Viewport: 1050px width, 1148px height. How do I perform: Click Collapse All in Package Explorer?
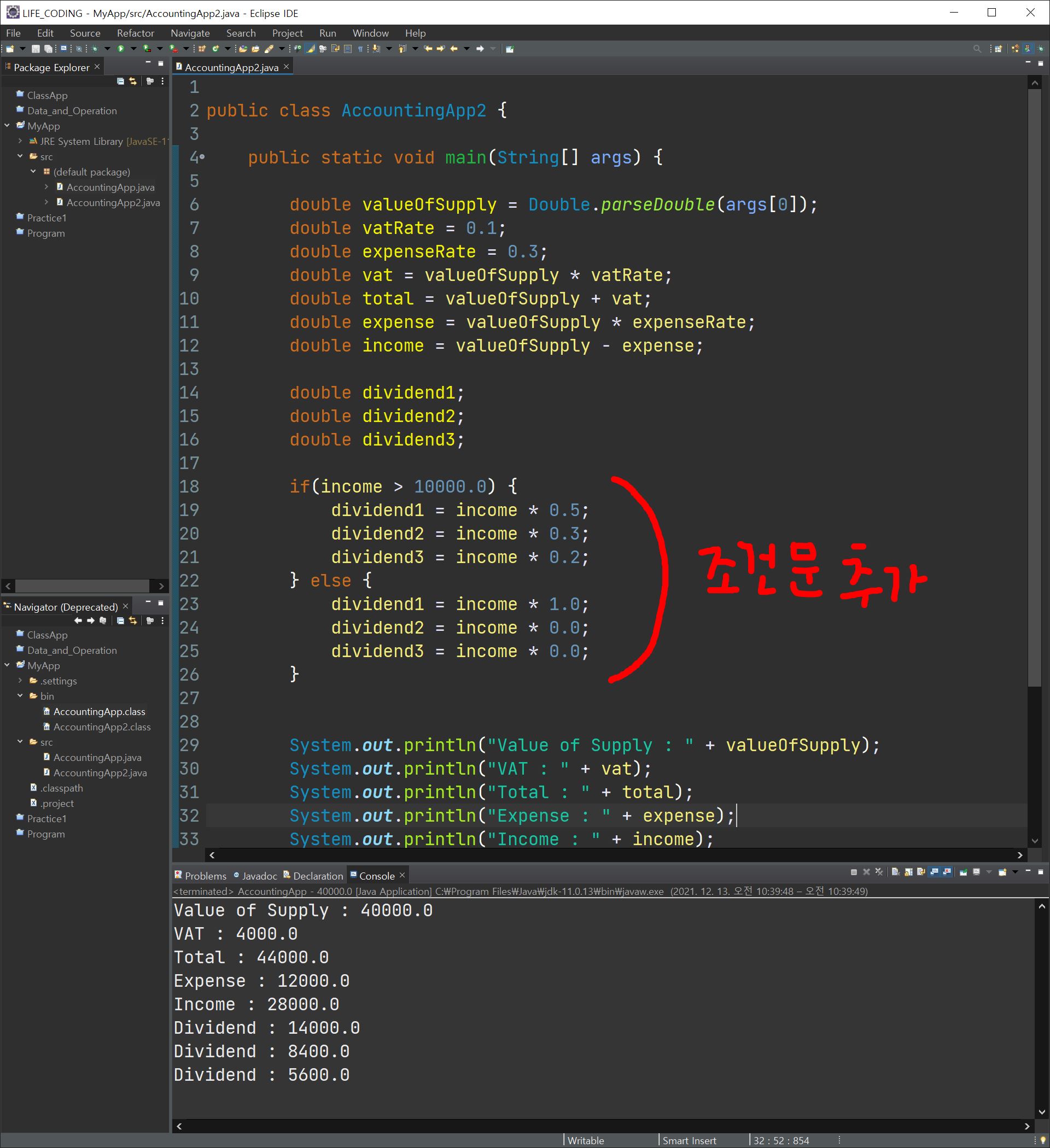coord(120,81)
